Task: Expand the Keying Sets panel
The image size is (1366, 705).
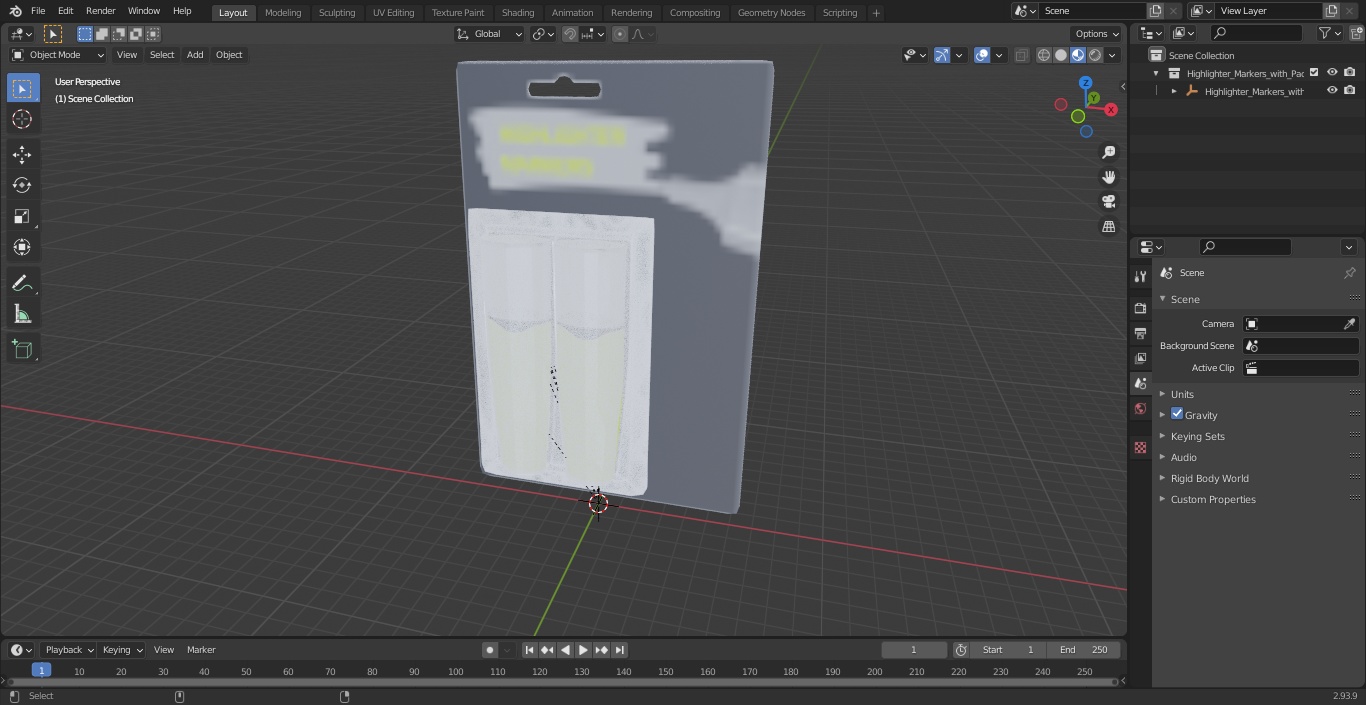Action: (1197, 436)
